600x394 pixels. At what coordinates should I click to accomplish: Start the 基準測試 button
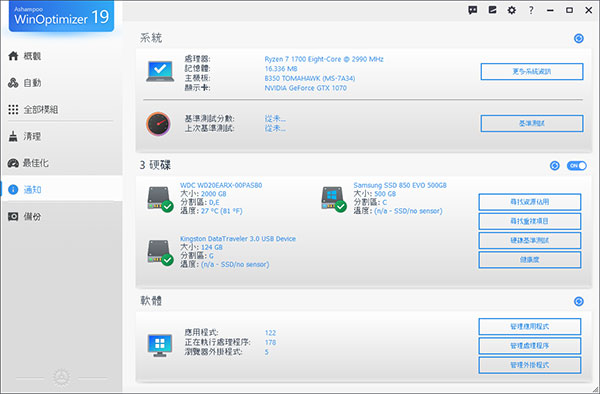point(532,123)
